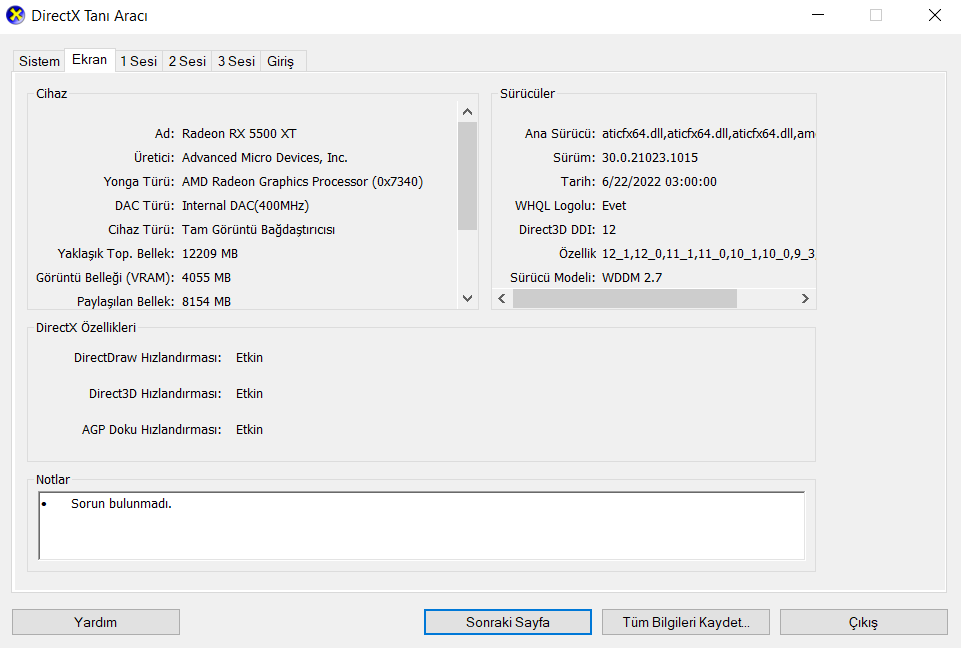This screenshot has height=648, width=961.
Task: Click the Sürücü Modeli label
Action: pos(552,277)
